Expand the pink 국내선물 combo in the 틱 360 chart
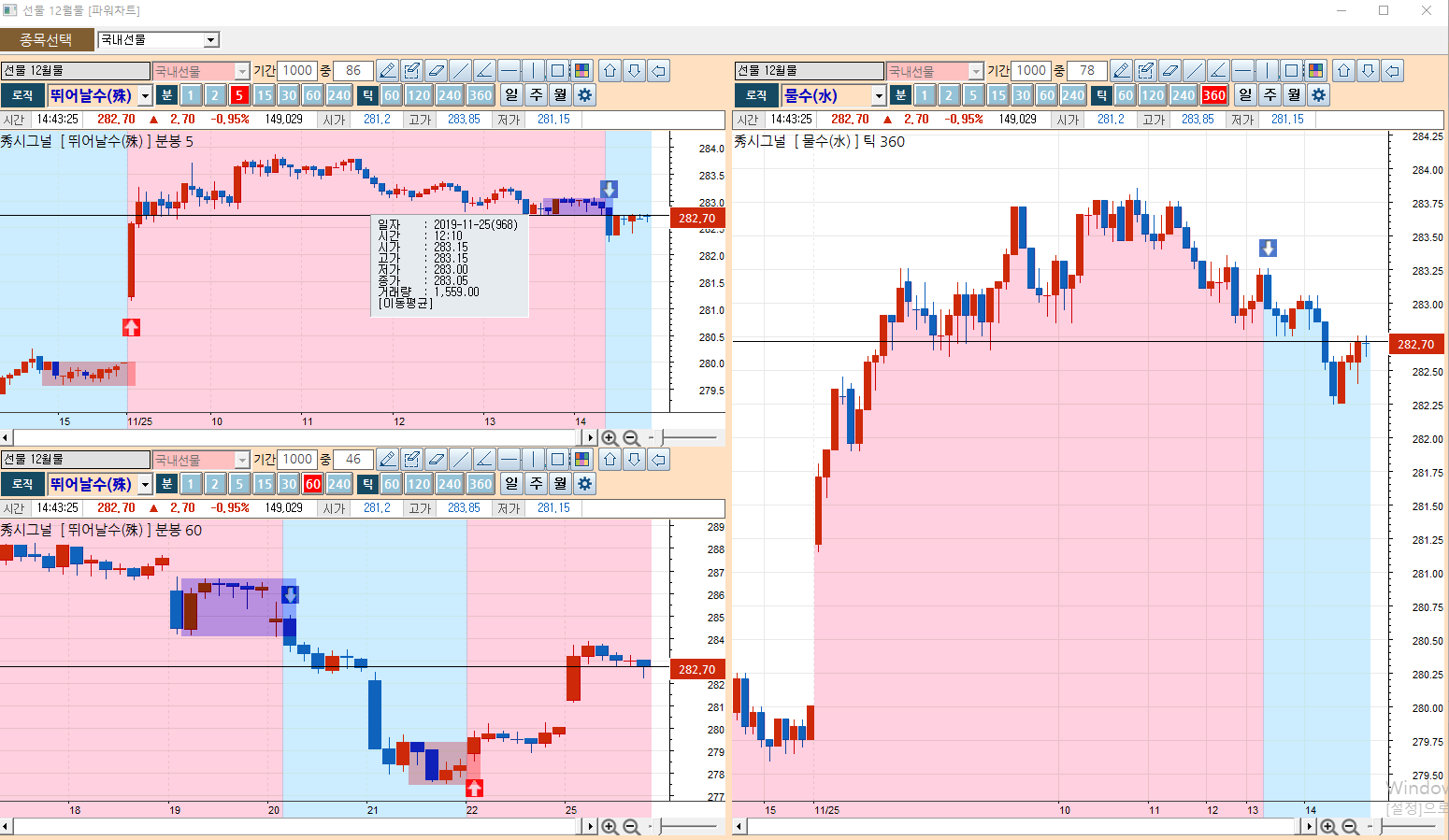The image size is (1449, 840). point(976,71)
